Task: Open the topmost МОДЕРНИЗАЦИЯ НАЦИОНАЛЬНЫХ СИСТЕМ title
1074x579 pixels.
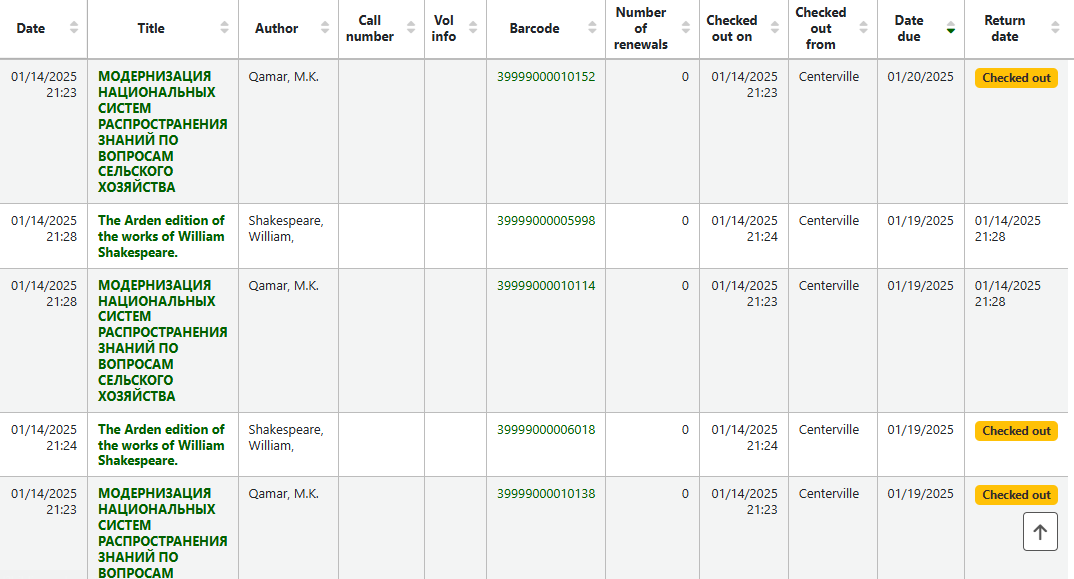Action: [162, 131]
